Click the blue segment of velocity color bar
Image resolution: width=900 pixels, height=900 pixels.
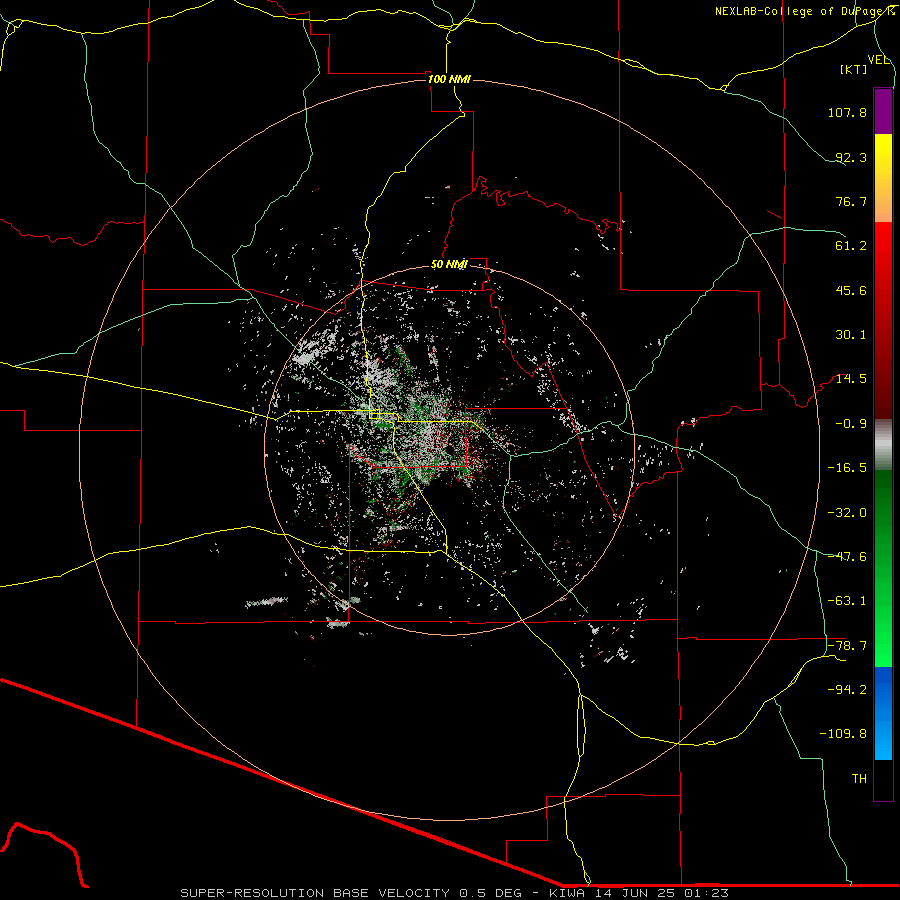pyautogui.click(x=883, y=713)
